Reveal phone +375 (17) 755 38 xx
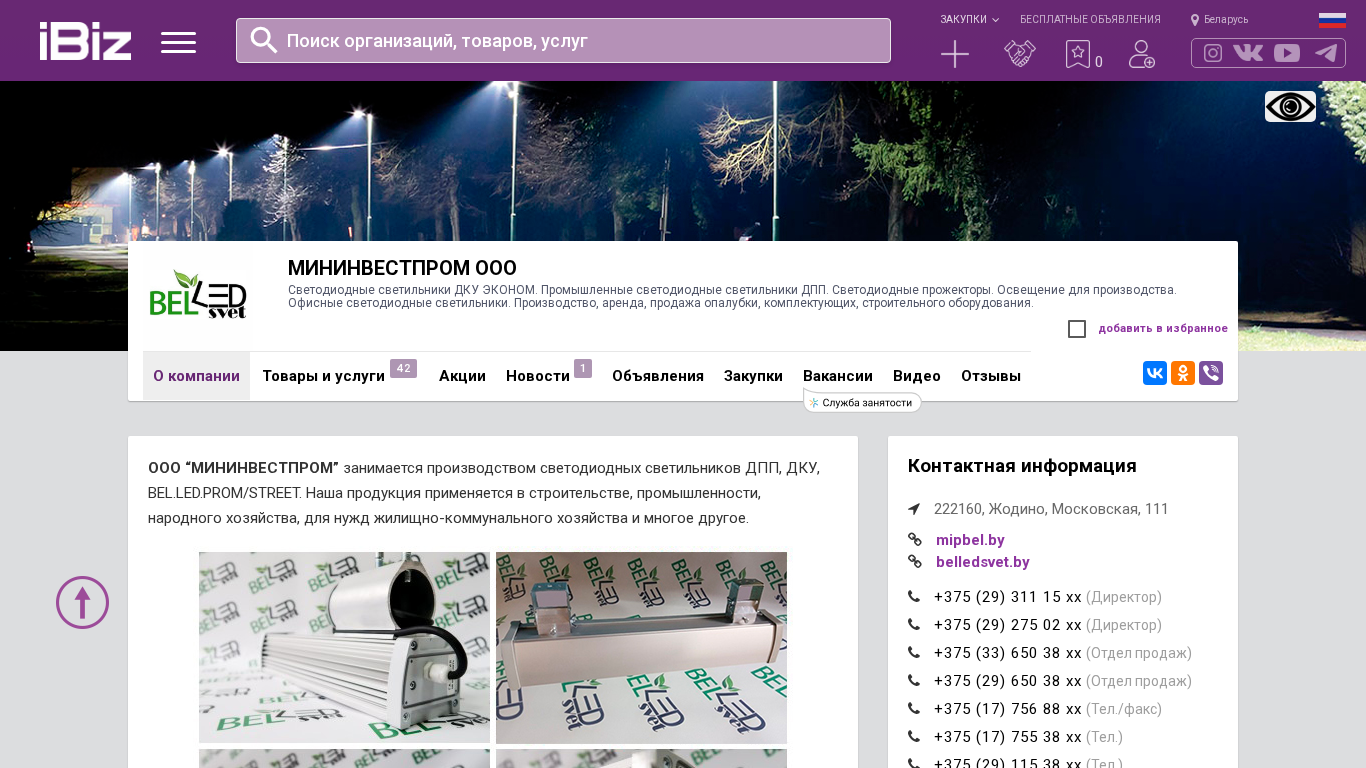The width and height of the screenshot is (1366, 768). [x=1008, y=737]
